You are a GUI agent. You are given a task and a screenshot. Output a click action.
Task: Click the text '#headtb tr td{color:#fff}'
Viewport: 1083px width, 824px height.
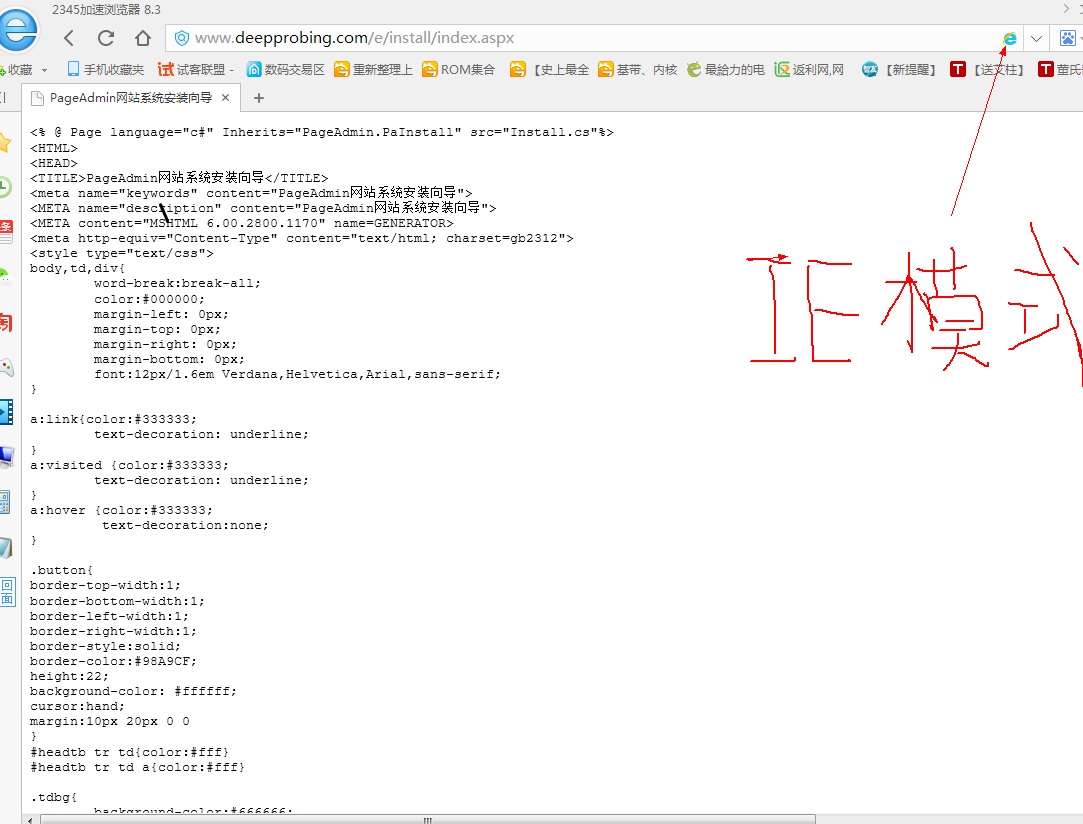(129, 751)
